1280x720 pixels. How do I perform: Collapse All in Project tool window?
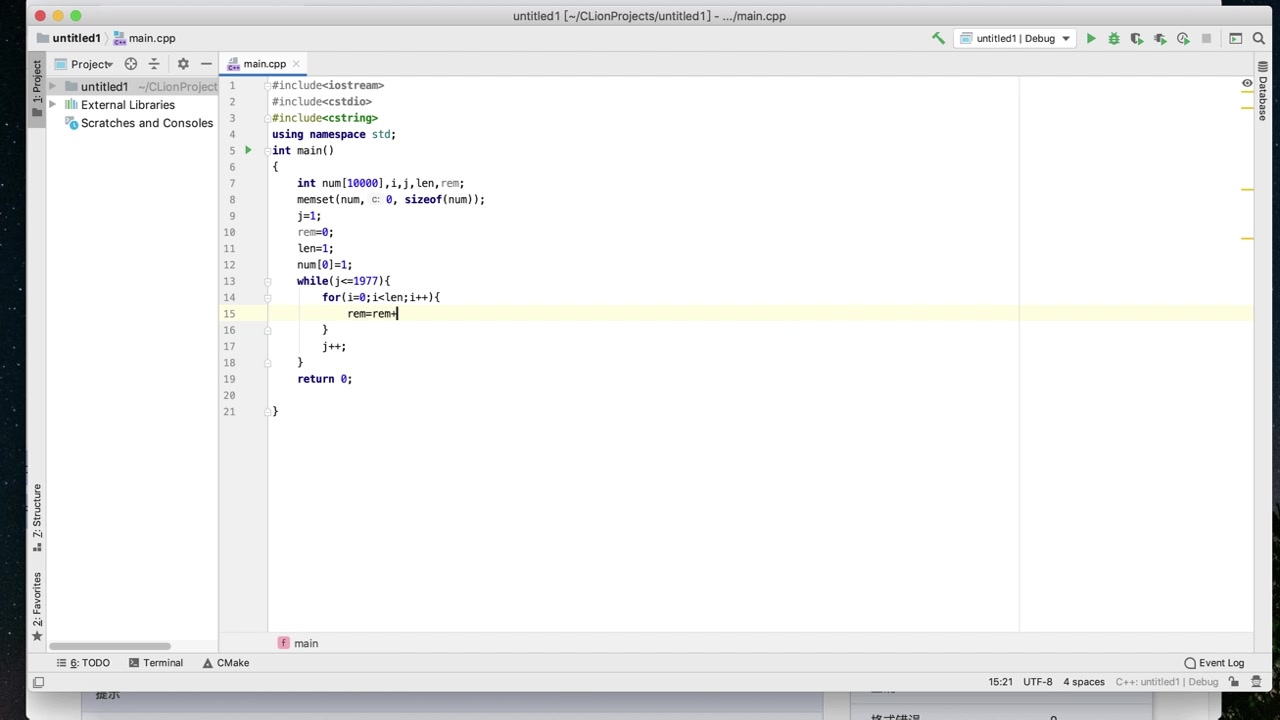point(155,63)
